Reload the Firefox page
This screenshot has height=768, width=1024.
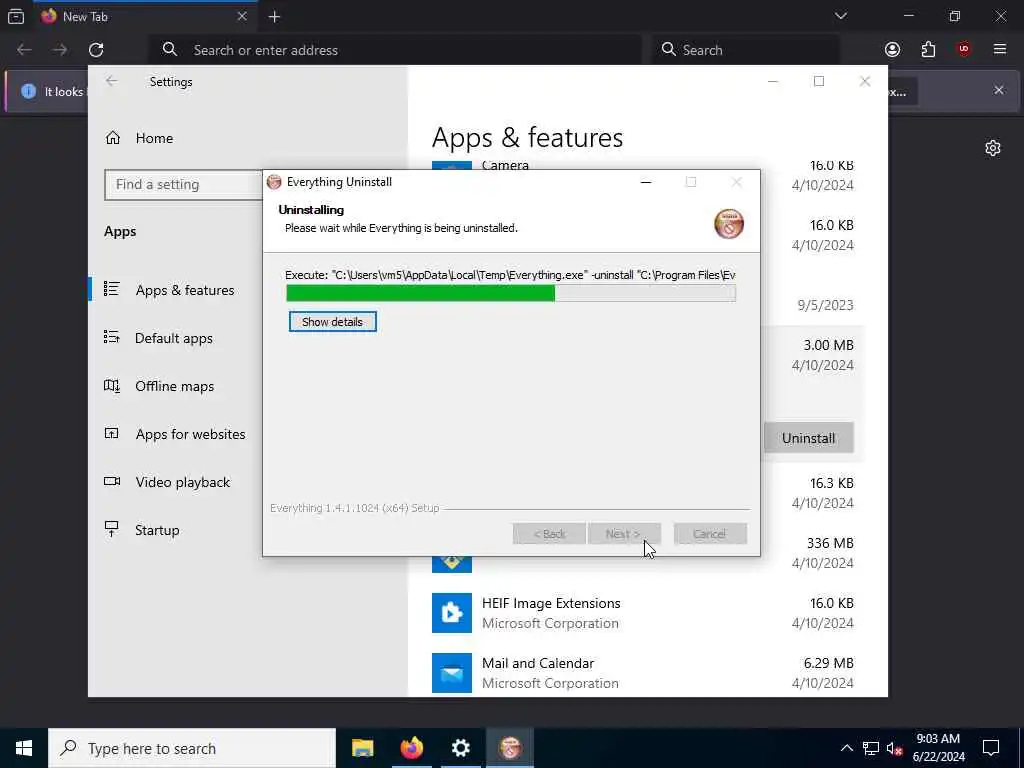coord(96,50)
